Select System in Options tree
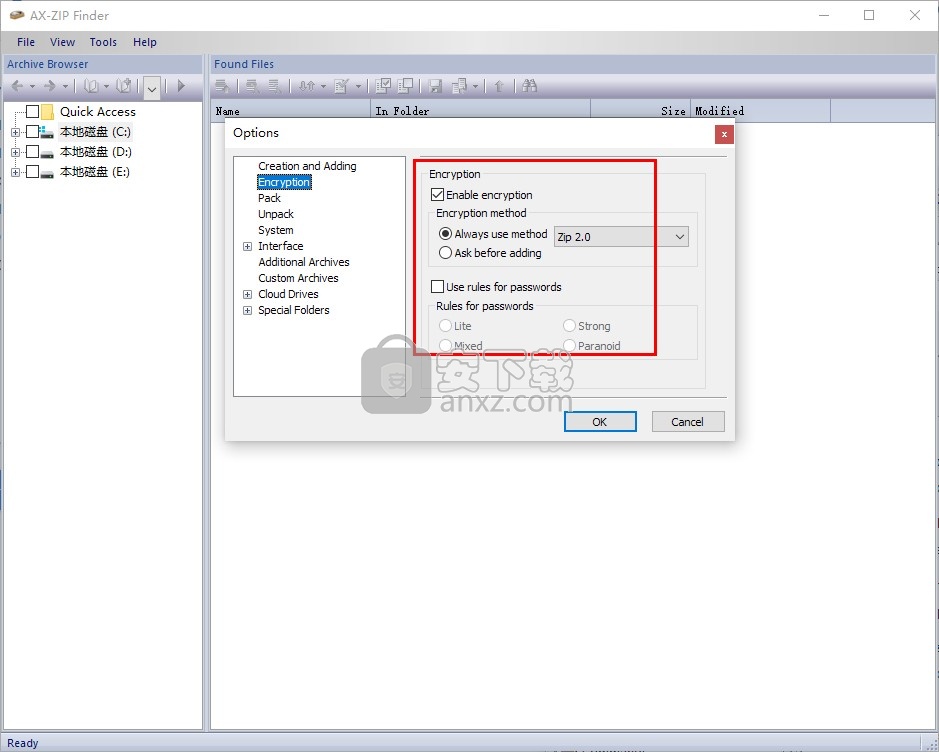Screen dimensions: 939x752 276,230
